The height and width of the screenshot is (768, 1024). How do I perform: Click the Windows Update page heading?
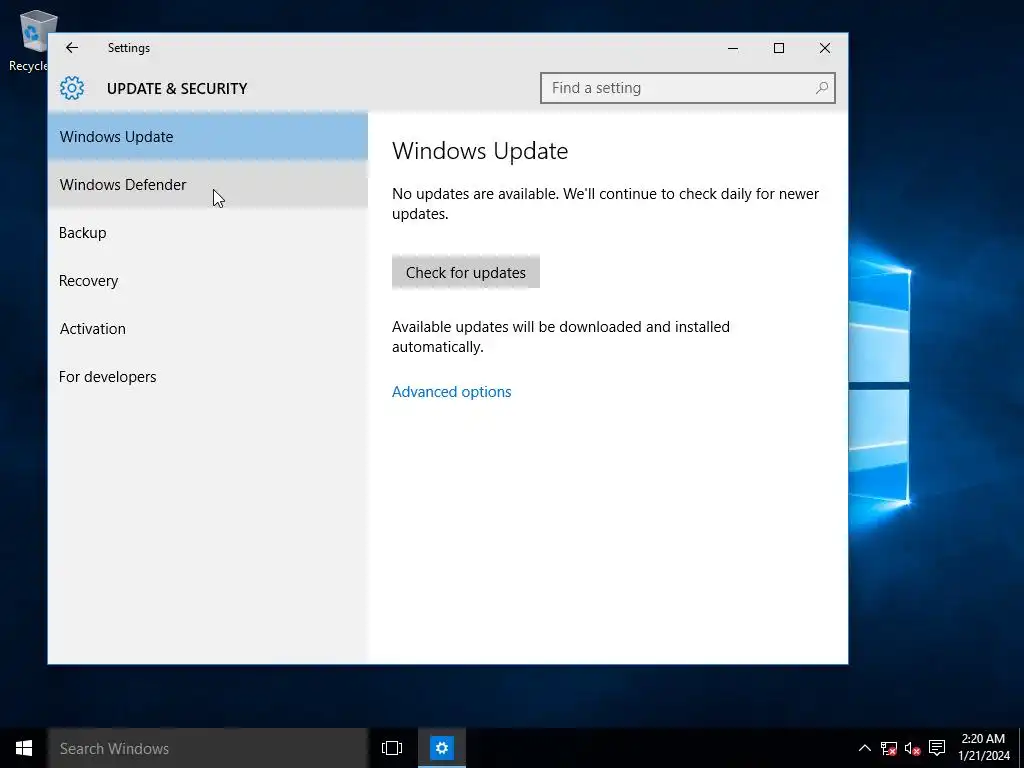point(480,151)
